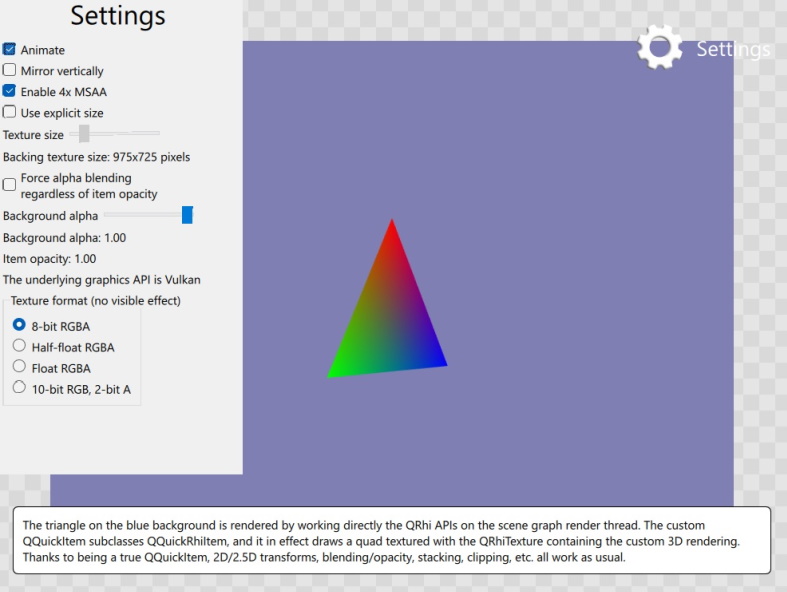Image resolution: width=787 pixels, height=592 pixels.
Task: Click the description text box at the bottom
Action: point(392,541)
